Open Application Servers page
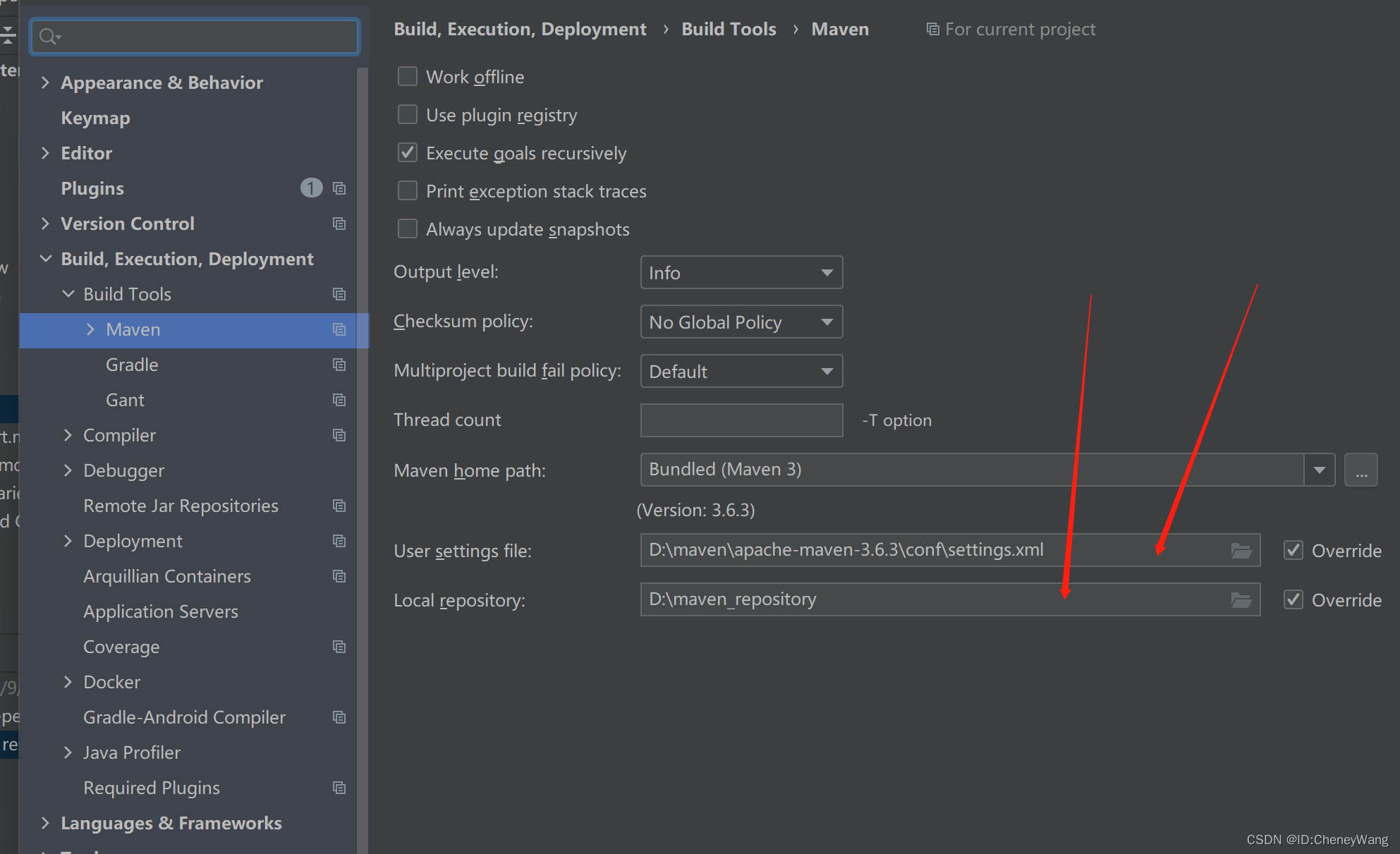The image size is (1400, 854). tap(161, 611)
